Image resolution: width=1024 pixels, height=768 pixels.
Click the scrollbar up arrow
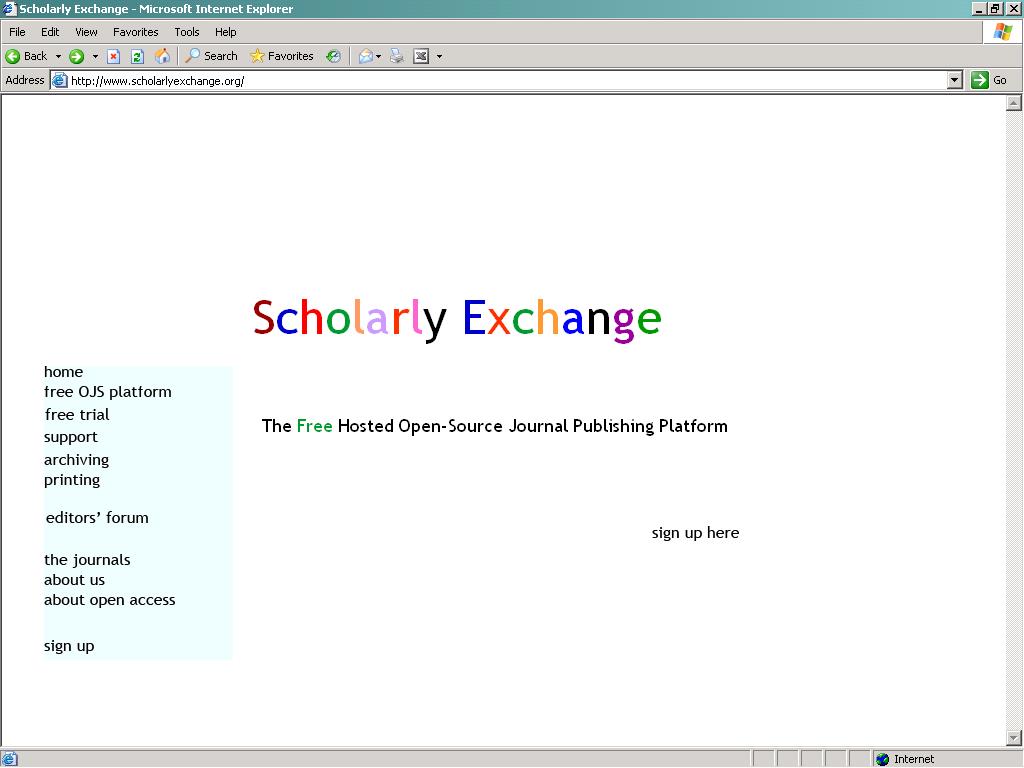pyautogui.click(x=1014, y=103)
